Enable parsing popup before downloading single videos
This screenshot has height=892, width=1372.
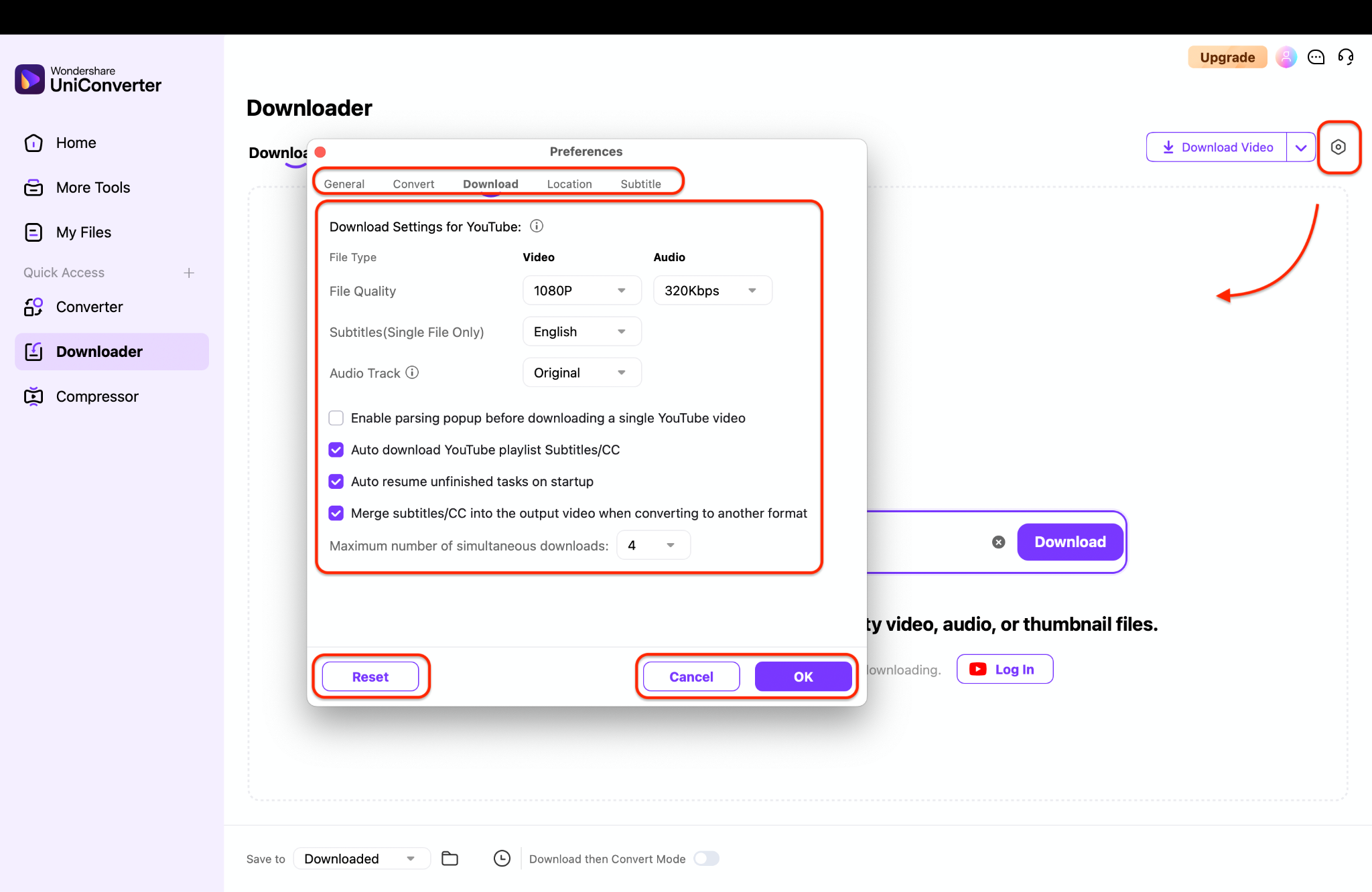336,417
